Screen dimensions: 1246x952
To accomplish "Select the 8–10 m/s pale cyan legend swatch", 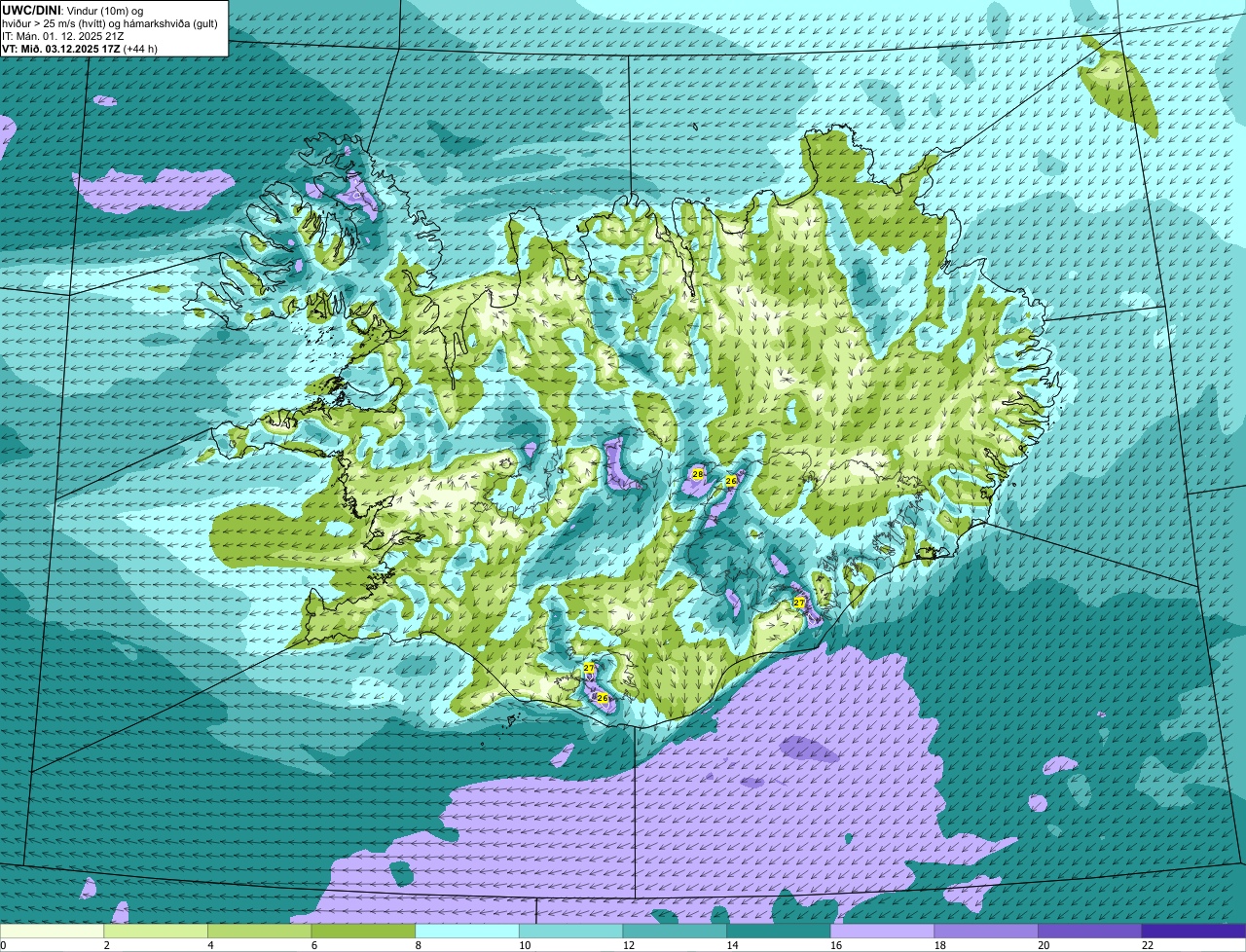I will 467,931.
